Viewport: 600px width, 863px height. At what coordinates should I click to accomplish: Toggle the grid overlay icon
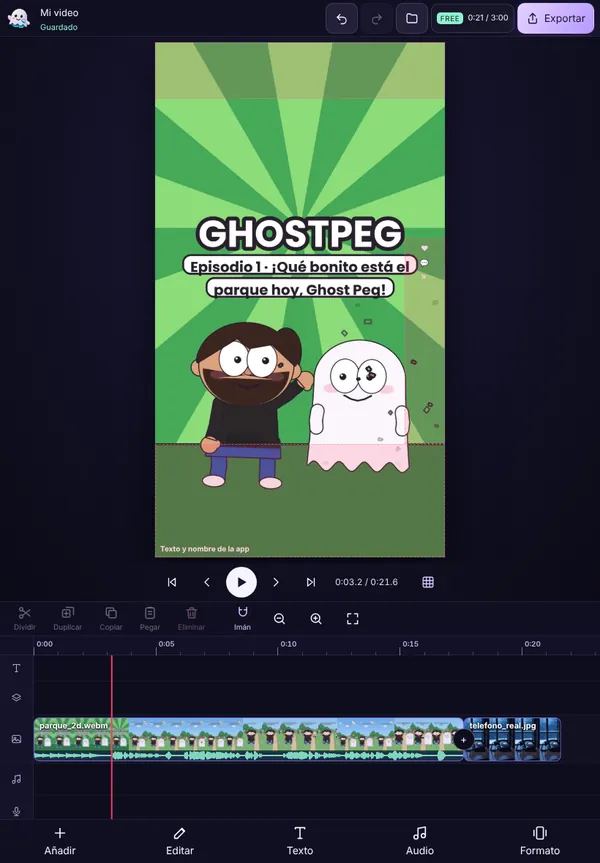coord(428,582)
